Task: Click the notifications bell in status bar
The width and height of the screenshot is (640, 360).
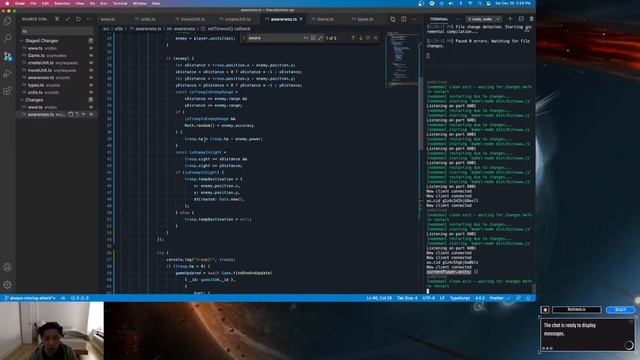Action: click(x=529, y=298)
